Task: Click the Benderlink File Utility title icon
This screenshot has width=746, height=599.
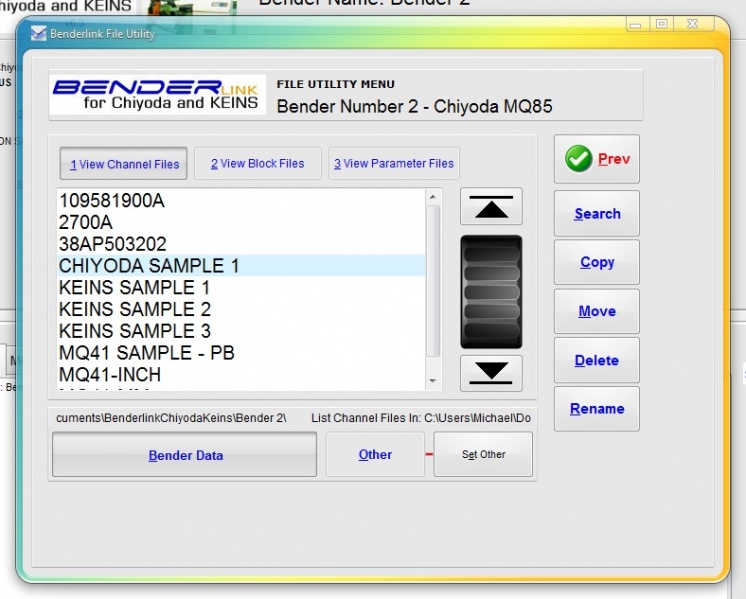Action: [38, 33]
